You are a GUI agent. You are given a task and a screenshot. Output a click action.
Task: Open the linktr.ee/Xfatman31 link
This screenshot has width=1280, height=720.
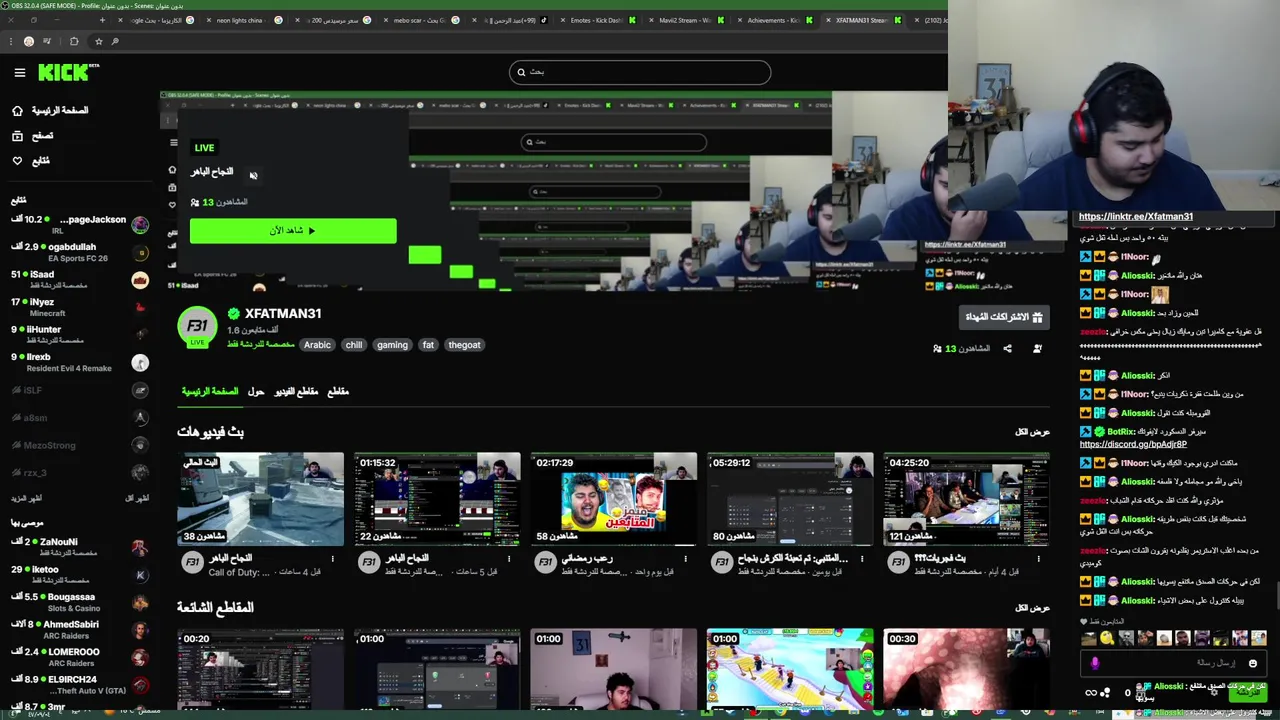[1135, 216]
